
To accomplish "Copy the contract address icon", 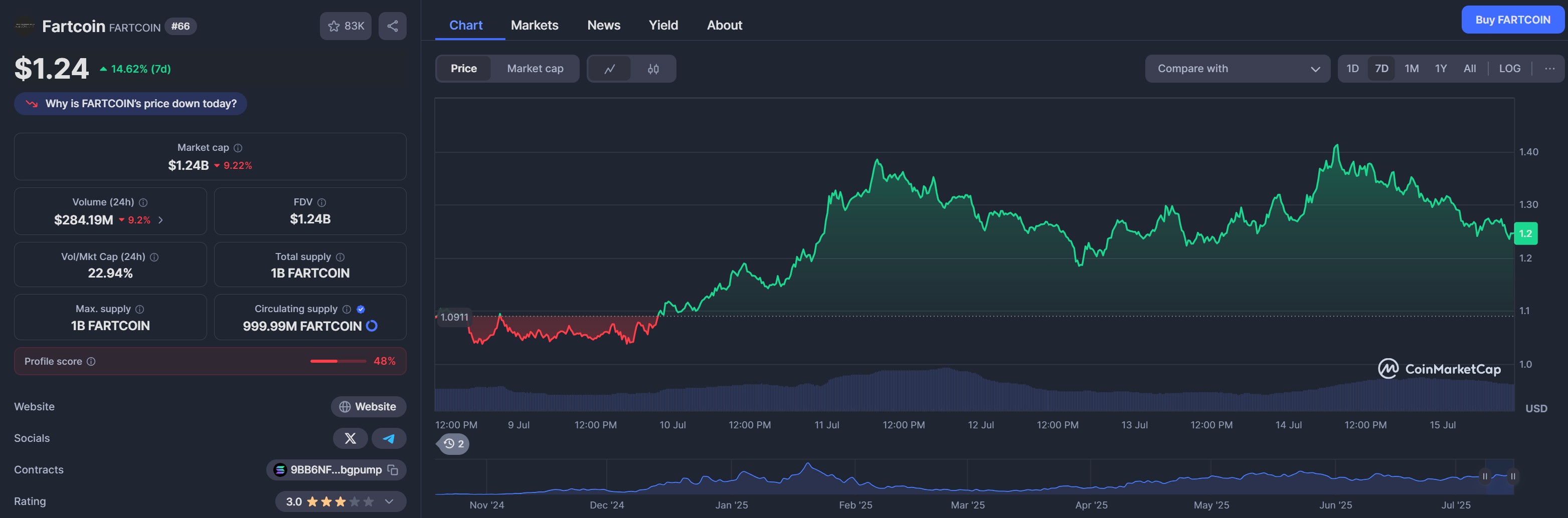I will (x=393, y=470).
